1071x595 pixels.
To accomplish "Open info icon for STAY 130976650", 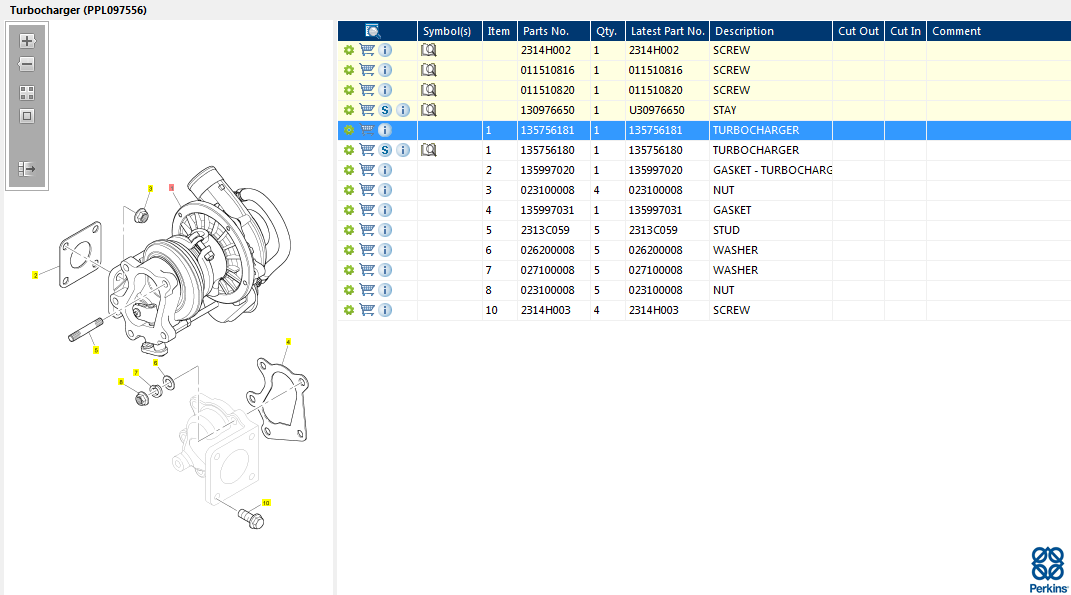I will [x=403, y=110].
